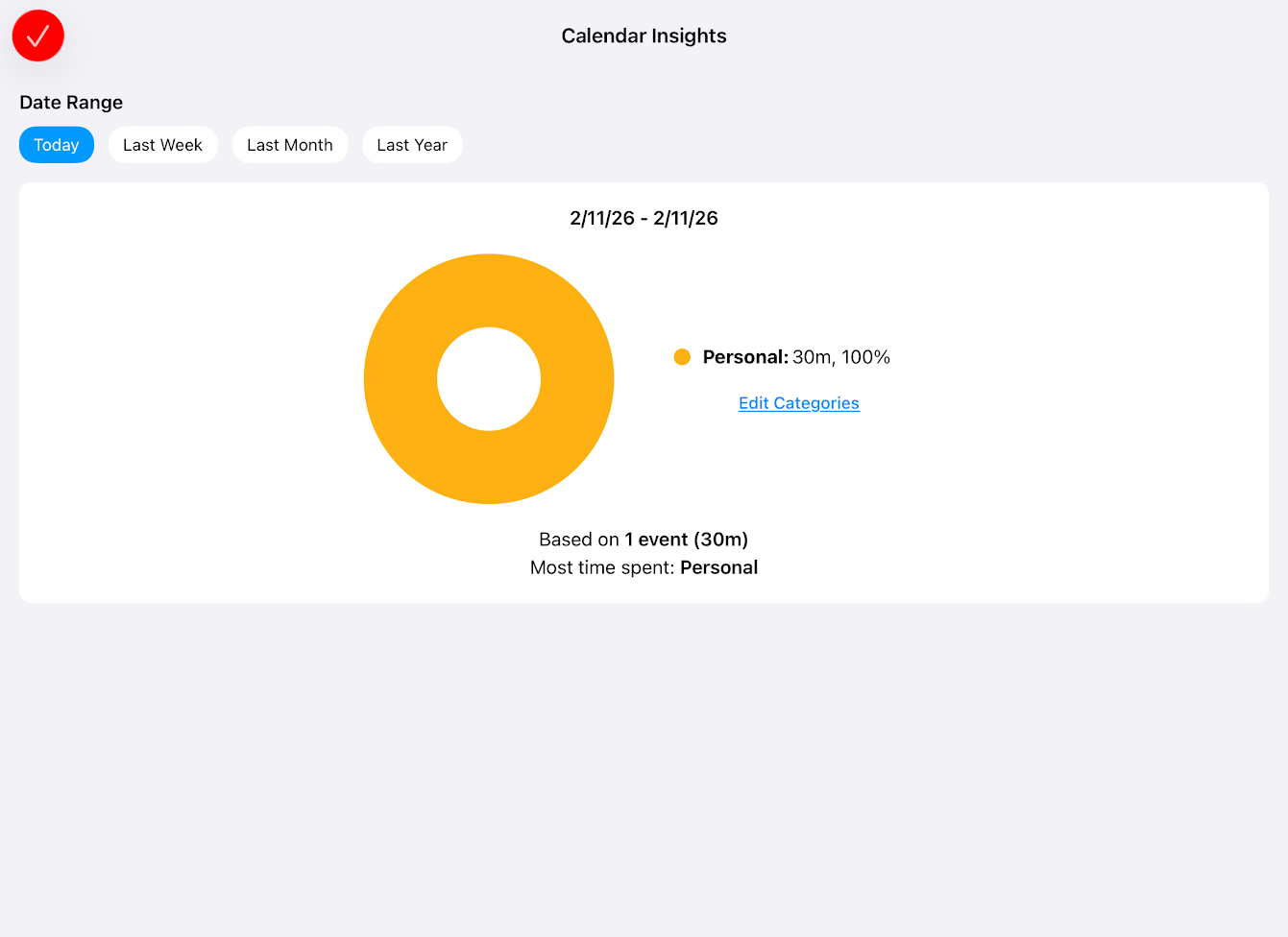1288x937 pixels.
Task: Click the red checkmark app icon
Action: click(38, 36)
